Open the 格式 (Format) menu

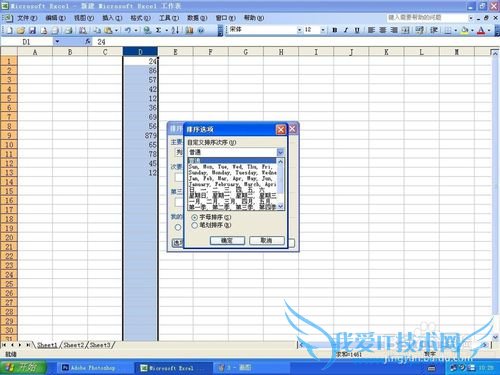(x=140, y=18)
